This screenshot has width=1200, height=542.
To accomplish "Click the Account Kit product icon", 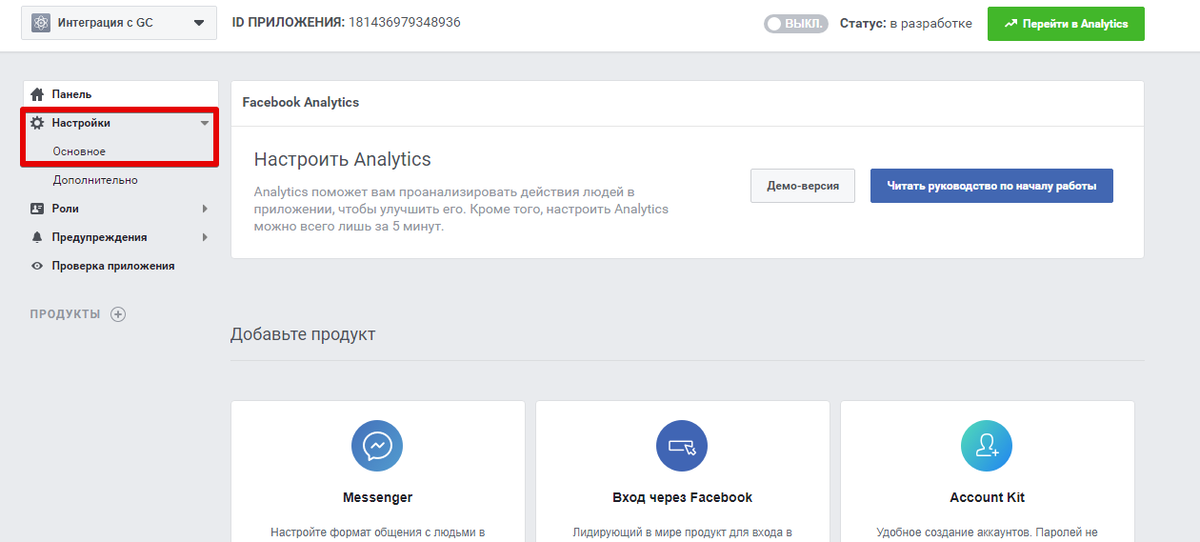I will point(987,445).
